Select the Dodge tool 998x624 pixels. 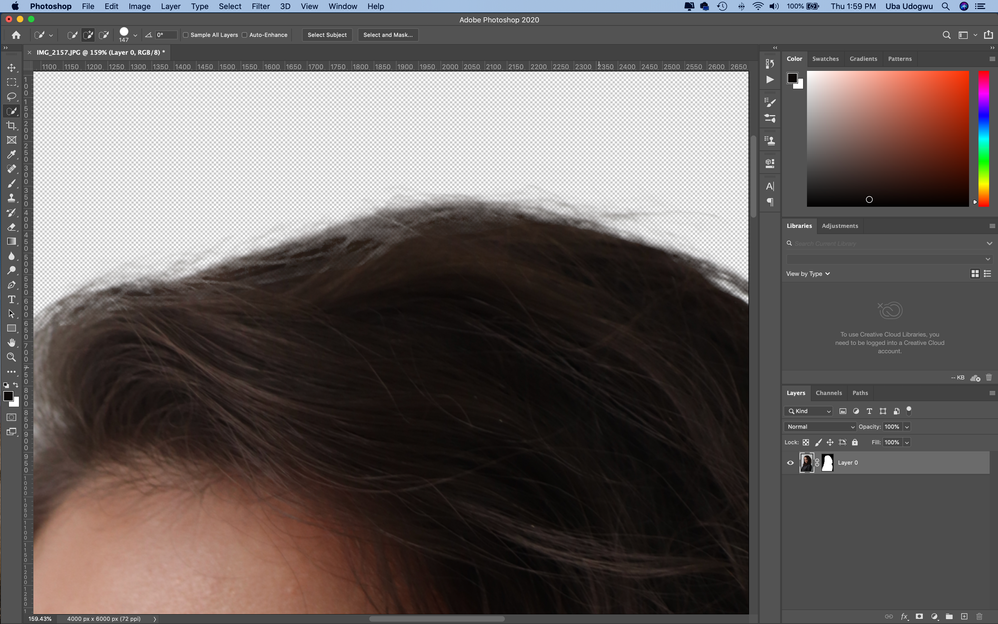(x=11, y=271)
